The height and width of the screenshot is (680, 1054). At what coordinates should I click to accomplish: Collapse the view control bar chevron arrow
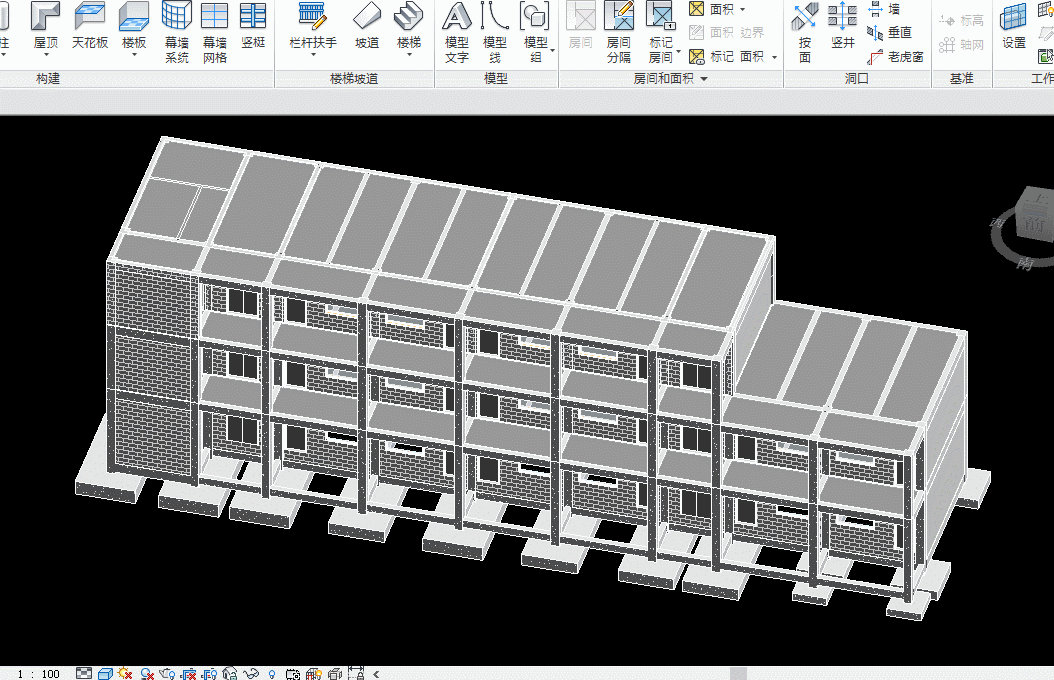click(376, 673)
